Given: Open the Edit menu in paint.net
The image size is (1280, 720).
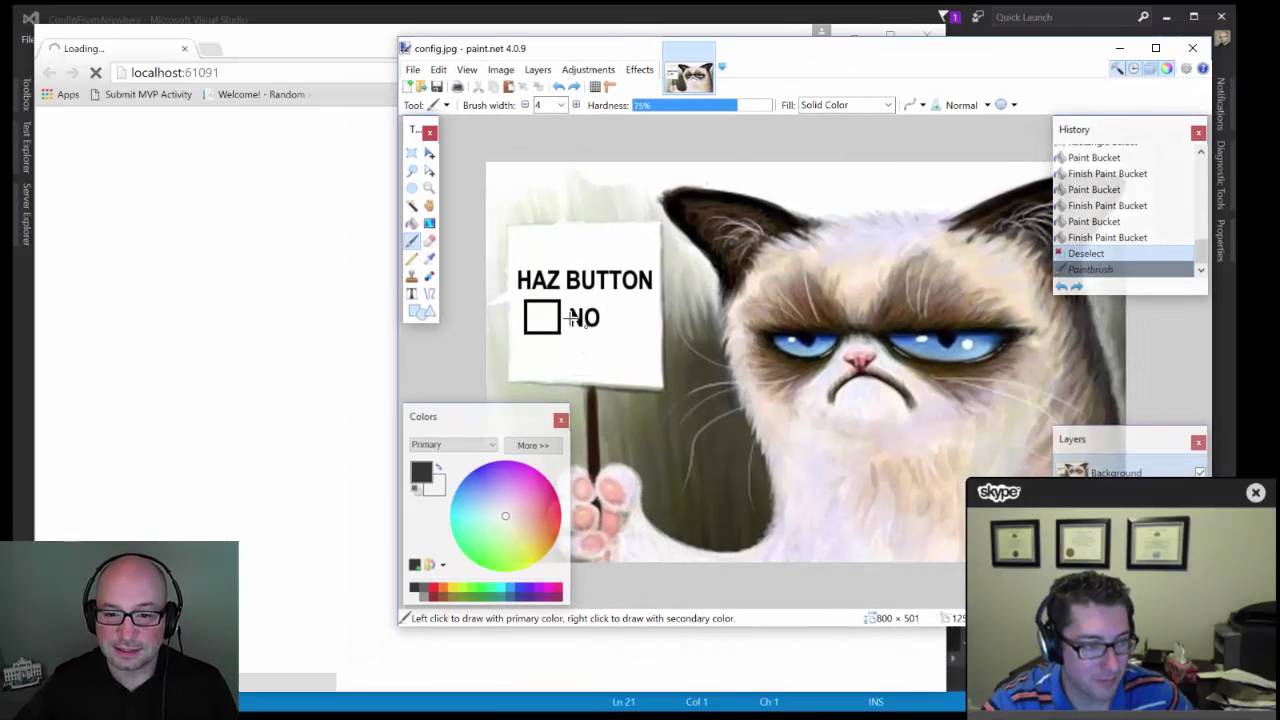Looking at the screenshot, I should [439, 70].
